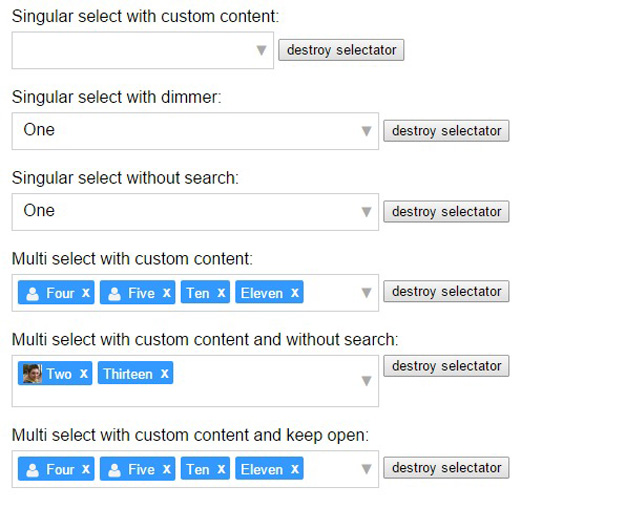The image size is (625, 508).
Task: Remove the Thirteen tag
Action: click(164, 374)
